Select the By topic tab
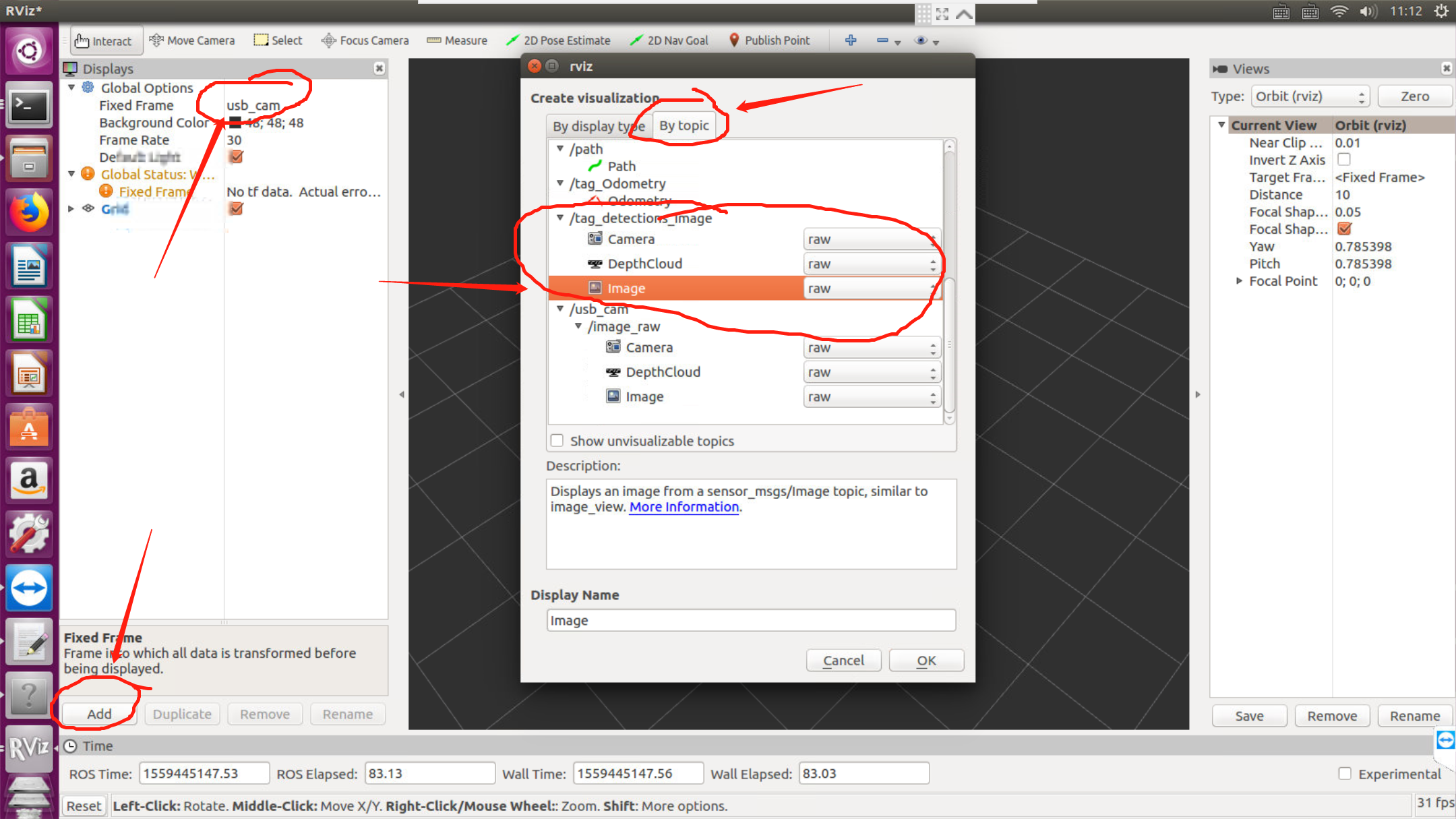Screen dimensions: 1456x819 [x=684, y=125]
